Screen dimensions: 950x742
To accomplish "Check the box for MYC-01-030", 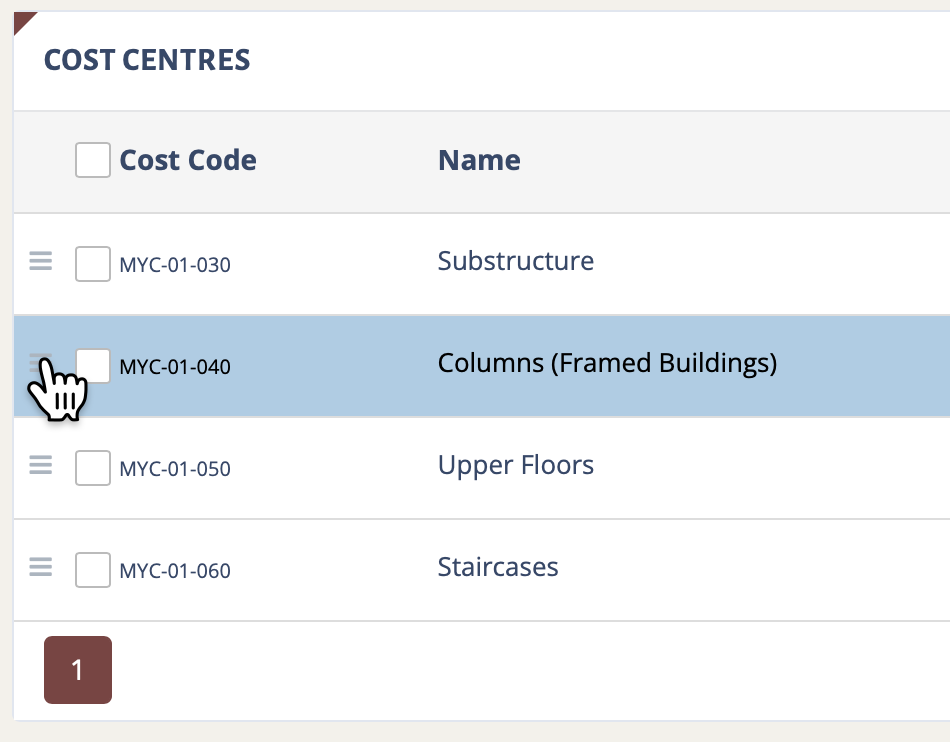I will [x=93, y=264].
